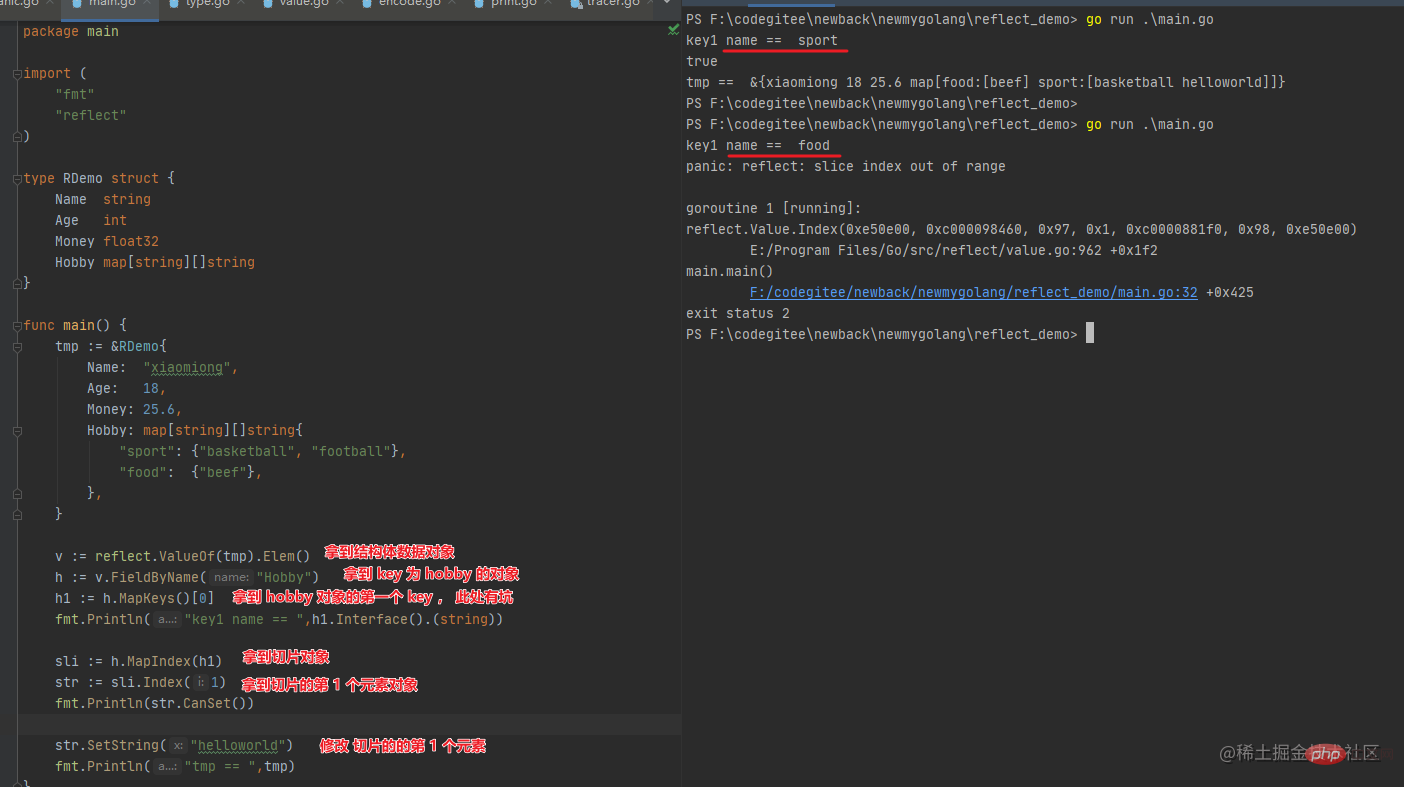Click the file icon on tracer.go tab
Viewport: 1404px width, 787px height.
tap(576, 4)
